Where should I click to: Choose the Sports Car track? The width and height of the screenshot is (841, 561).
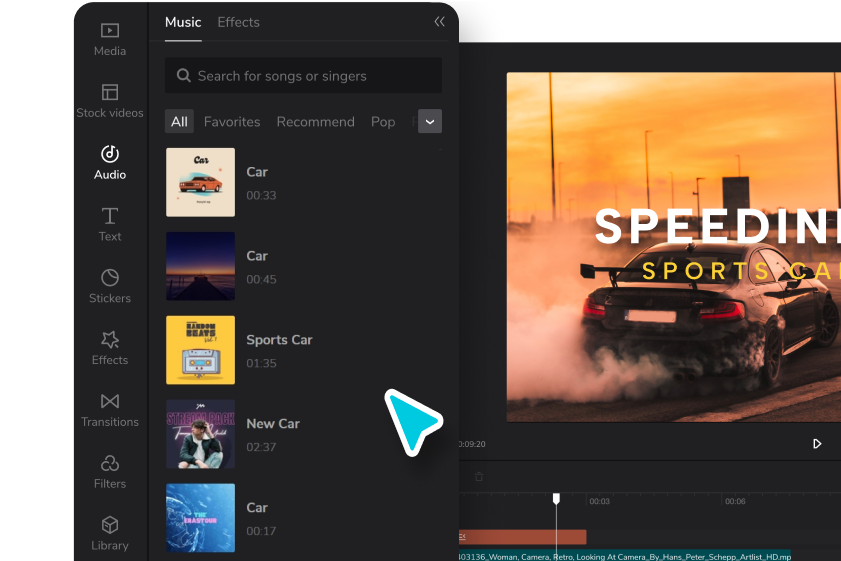pos(304,350)
